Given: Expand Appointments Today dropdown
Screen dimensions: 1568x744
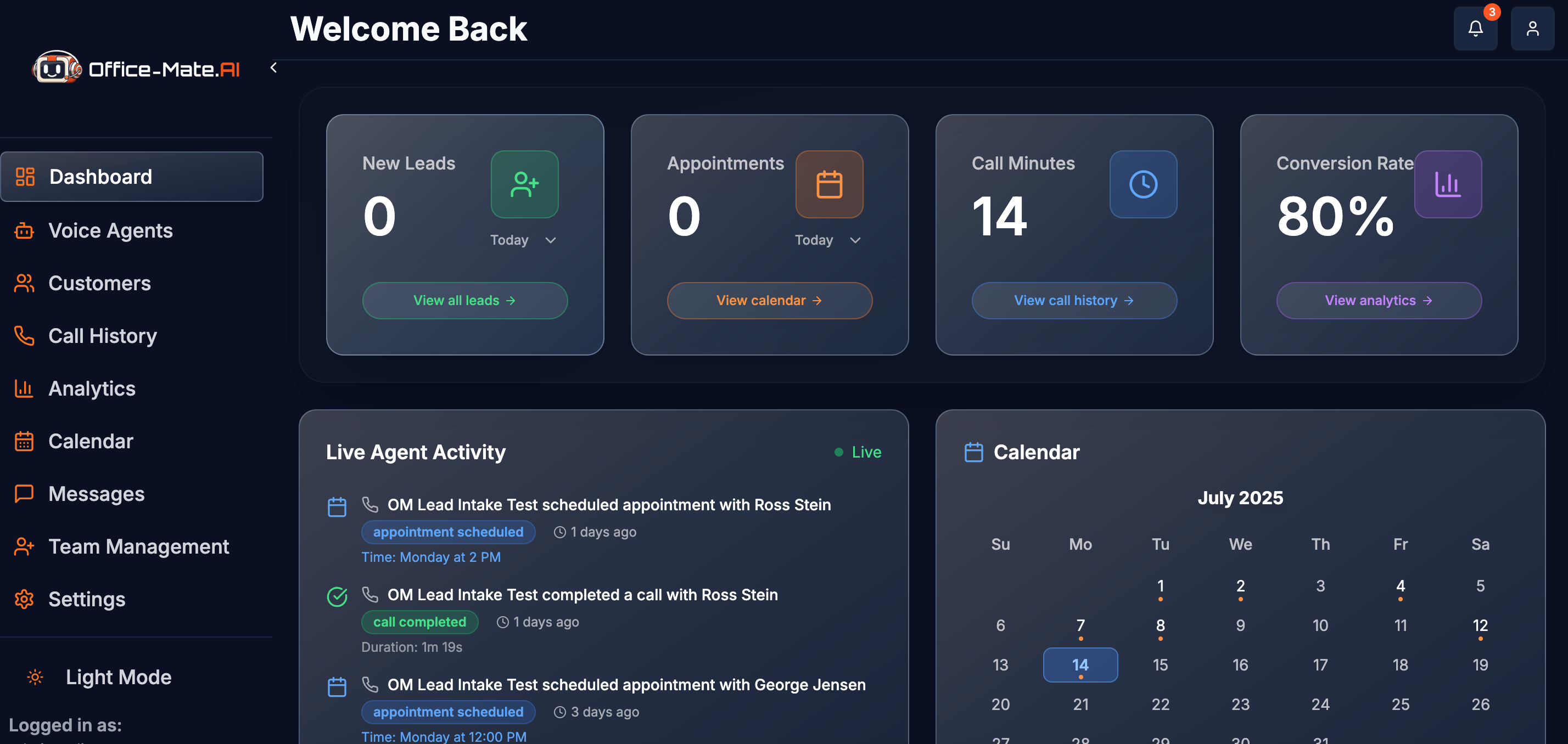Looking at the screenshot, I should coord(828,240).
